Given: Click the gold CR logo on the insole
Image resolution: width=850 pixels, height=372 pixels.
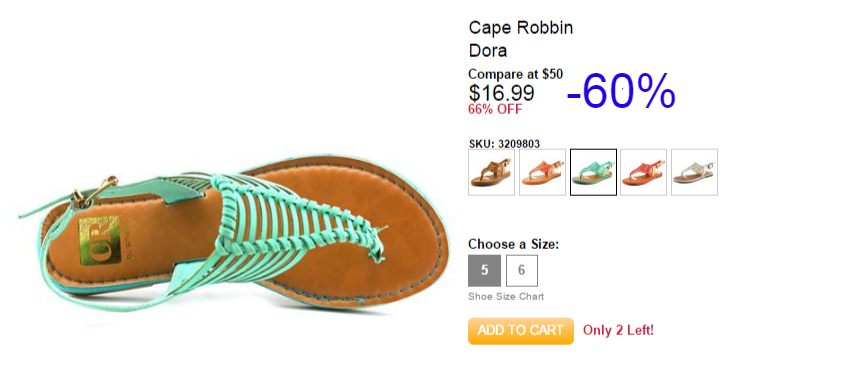Looking at the screenshot, I should point(99,241).
